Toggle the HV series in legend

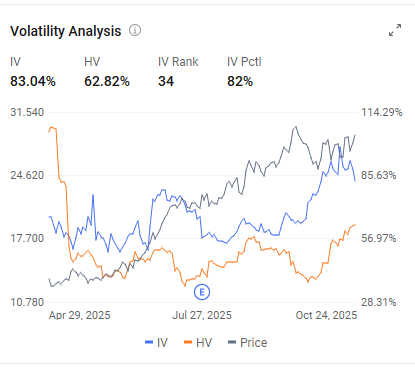pyautogui.click(x=198, y=343)
